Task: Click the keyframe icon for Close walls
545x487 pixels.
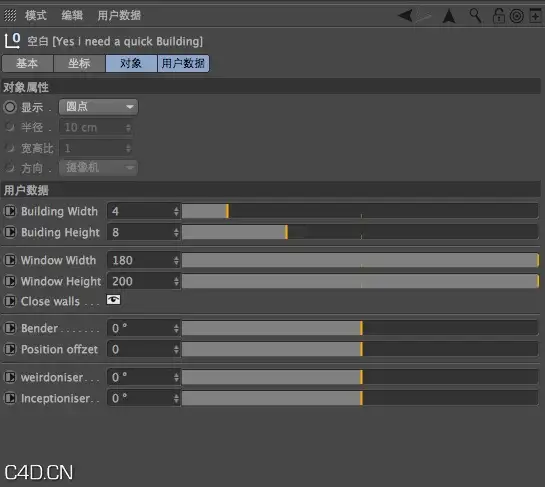Action: (x=10, y=301)
